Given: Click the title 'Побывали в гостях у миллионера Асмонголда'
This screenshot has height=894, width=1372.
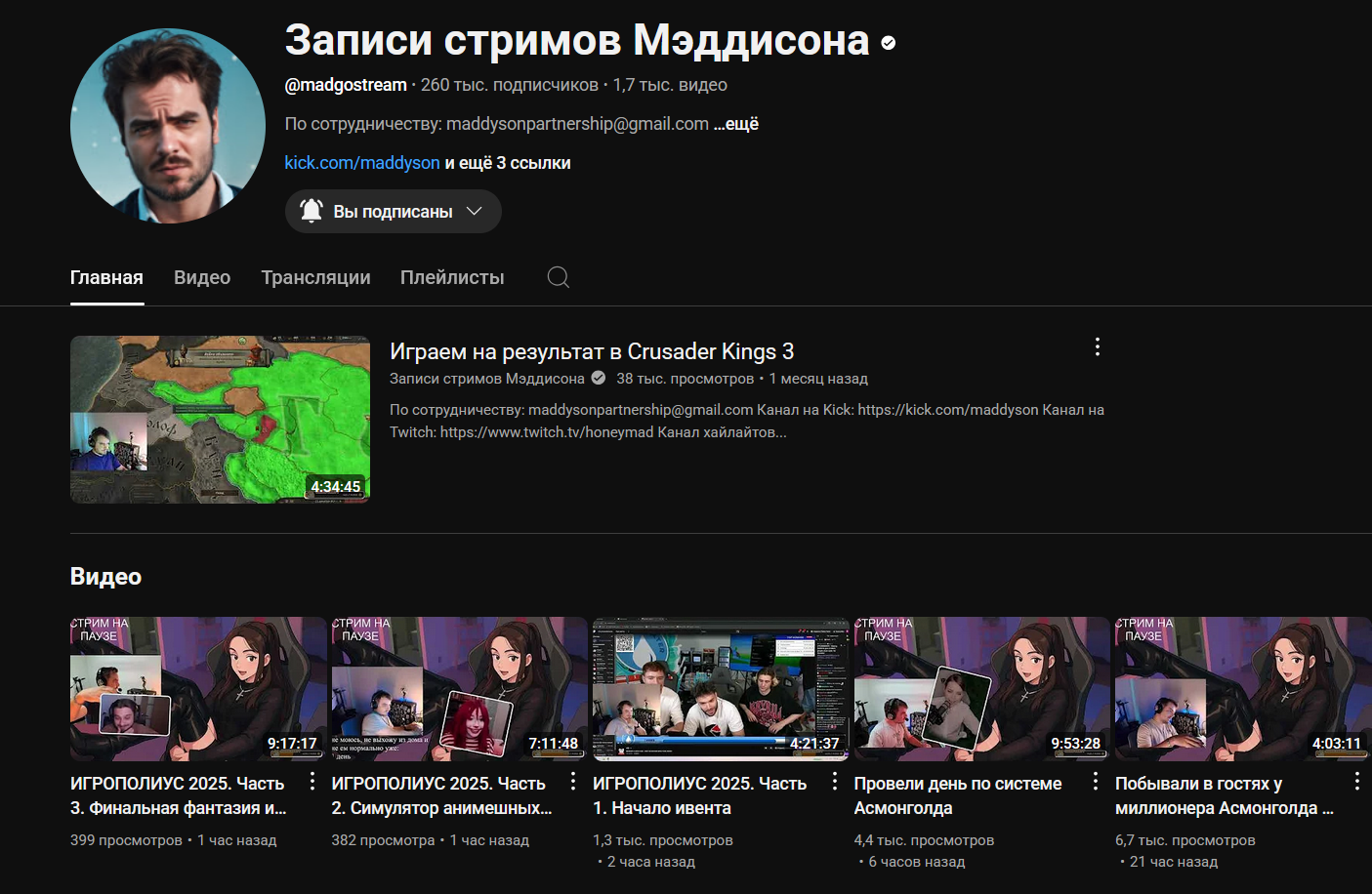Looking at the screenshot, I should point(1225,795).
